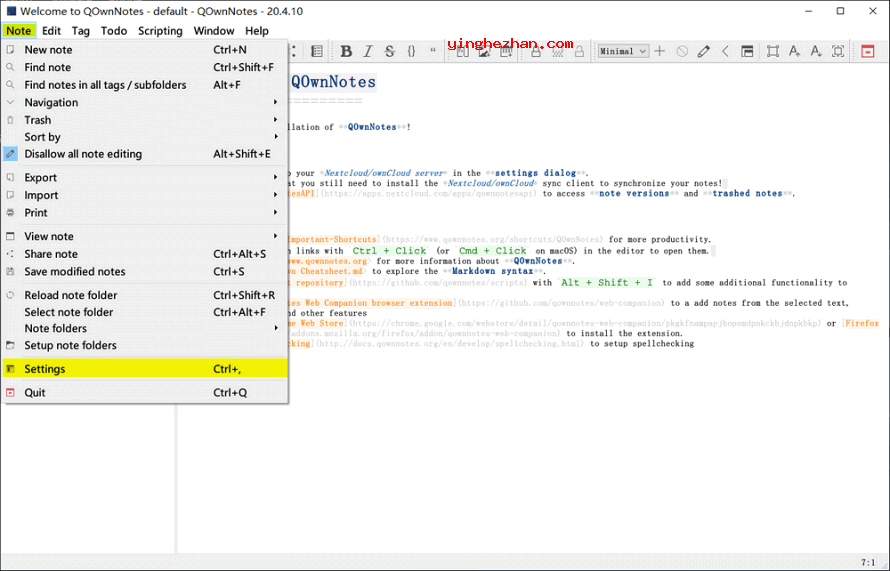
Task: Select Find notes in all tags / subfolders
Action: pos(145,85)
